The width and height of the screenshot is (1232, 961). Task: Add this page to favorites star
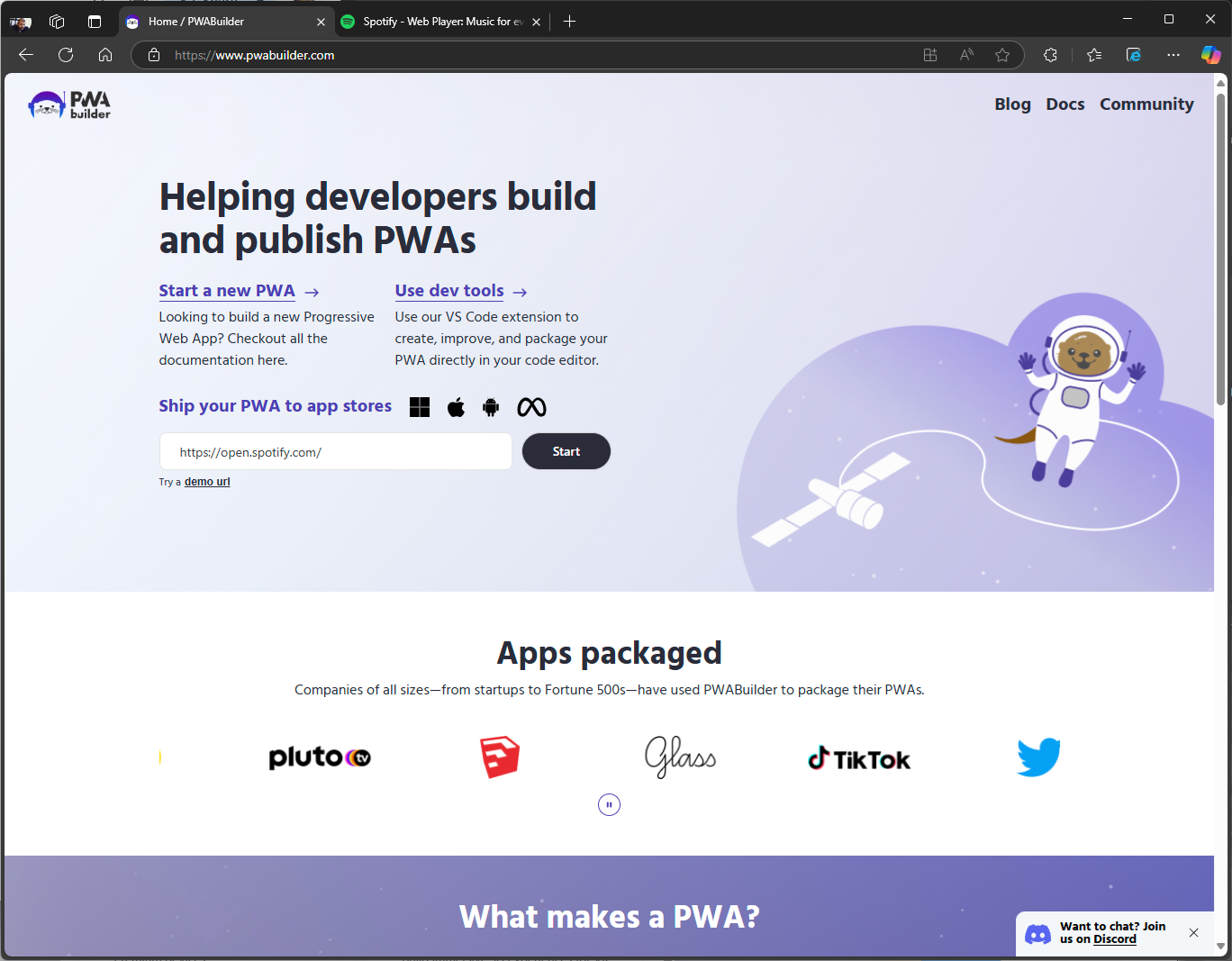[1002, 55]
